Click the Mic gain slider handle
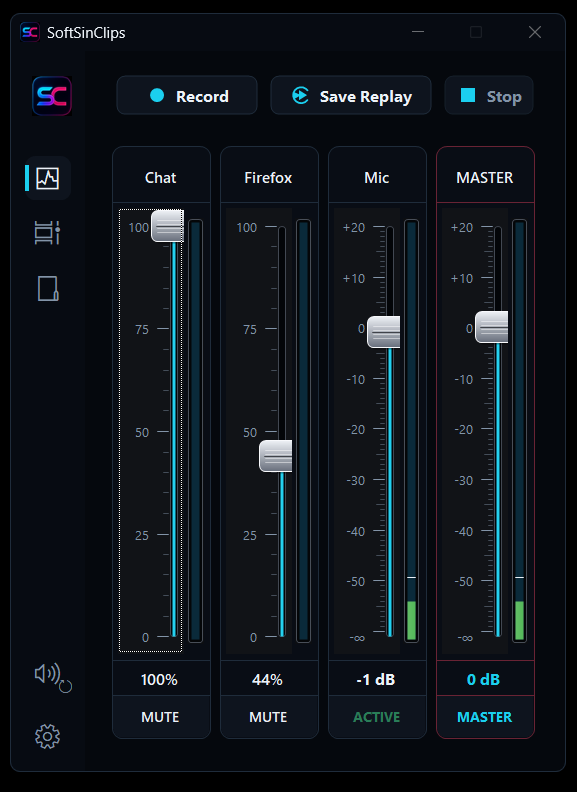The image size is (577, 792). click(383, 332)
